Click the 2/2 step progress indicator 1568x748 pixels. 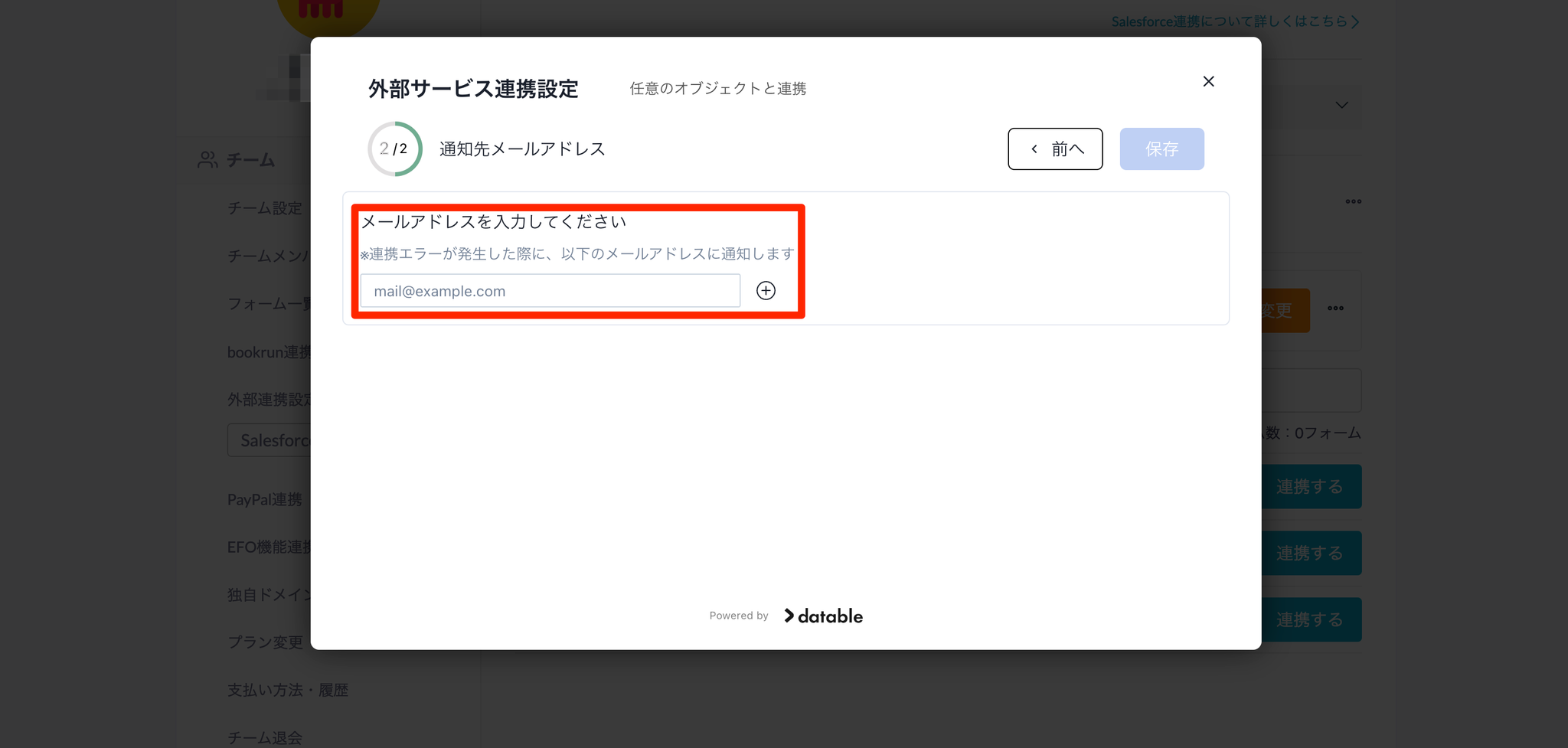[x=394, y=149]
